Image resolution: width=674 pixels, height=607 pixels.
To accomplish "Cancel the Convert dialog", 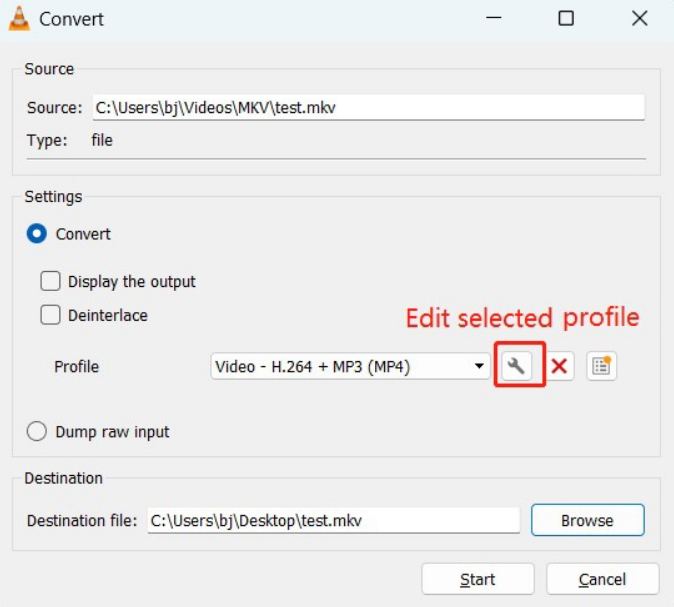I will (x=603, y=579).
